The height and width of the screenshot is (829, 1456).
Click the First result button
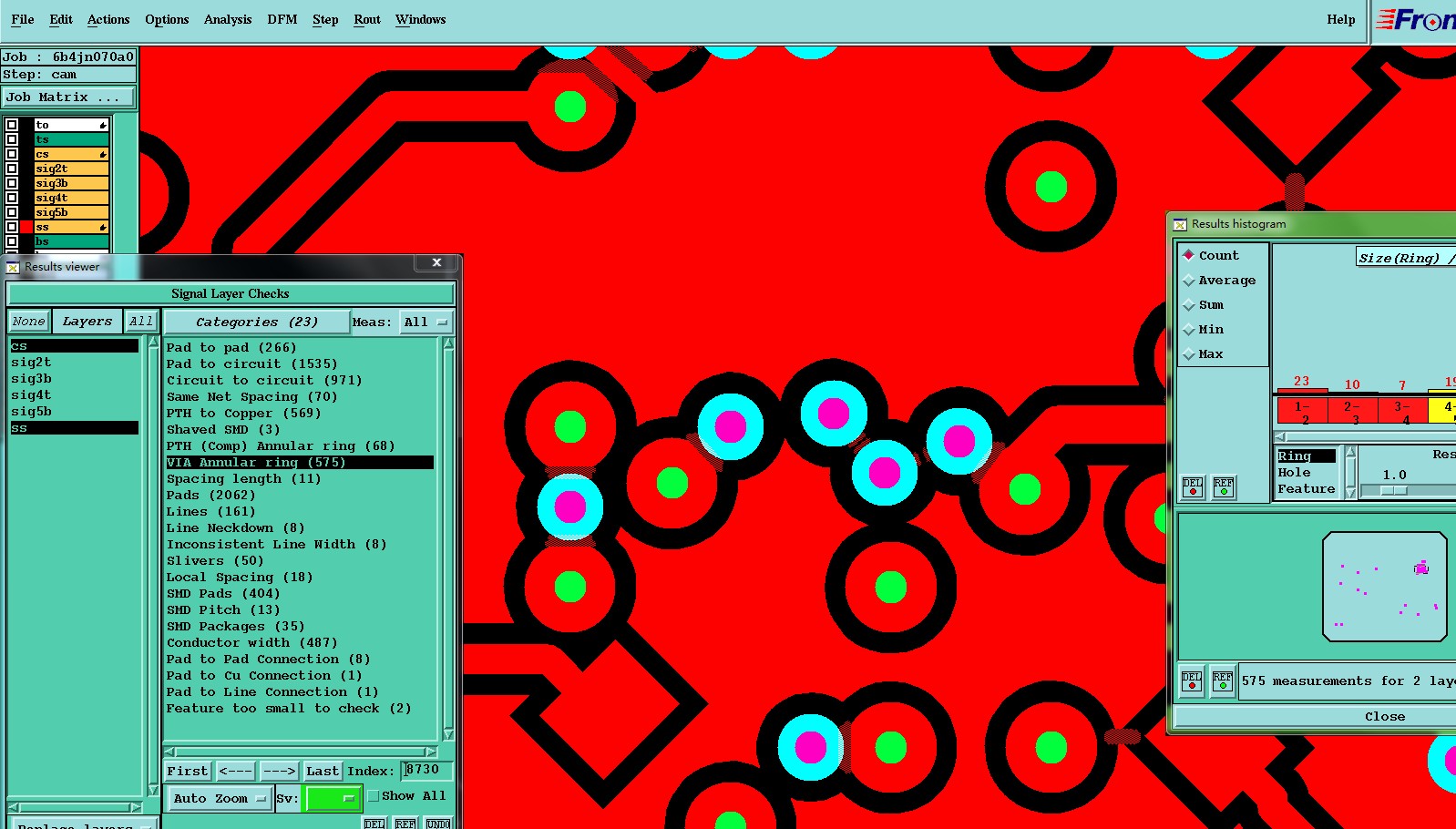pyautogui.click(x=188, y=772)
